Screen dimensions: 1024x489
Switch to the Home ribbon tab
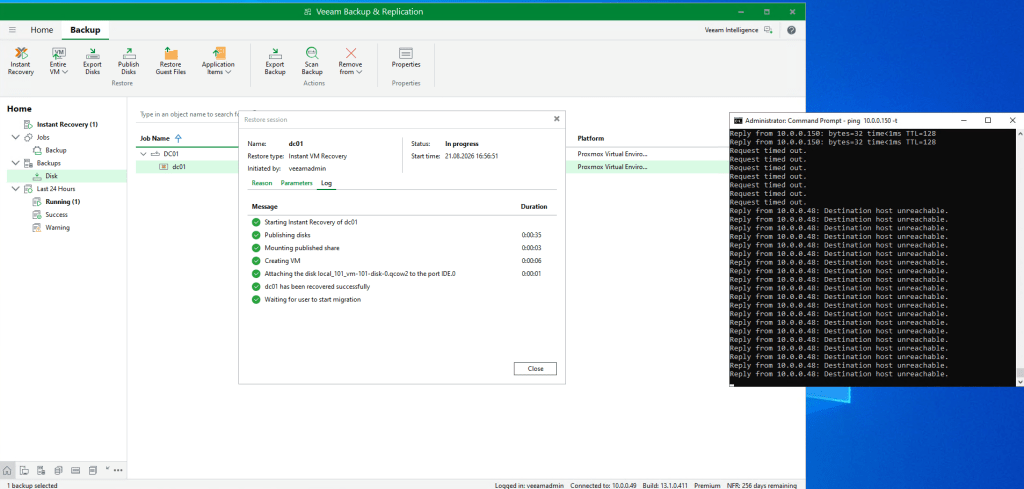click(x=42, y=30)
